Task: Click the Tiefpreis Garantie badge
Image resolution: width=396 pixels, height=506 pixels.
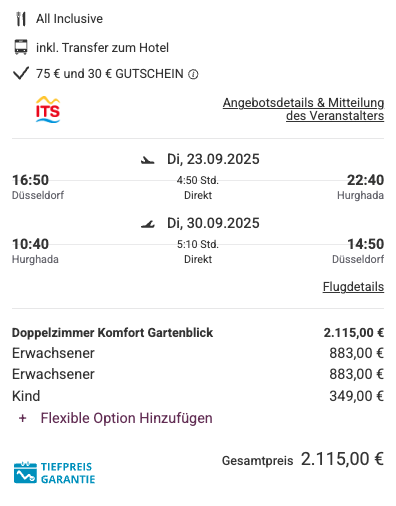Action: coord(54,473)
